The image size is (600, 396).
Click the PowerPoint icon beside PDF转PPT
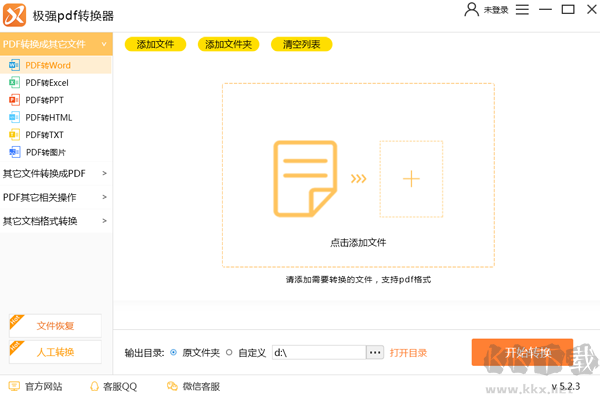[14, 100]
